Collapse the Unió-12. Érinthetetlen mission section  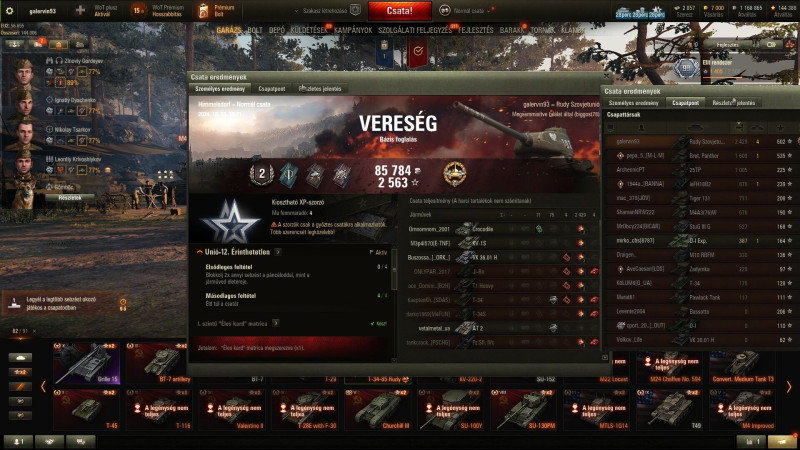pos(199,252)
